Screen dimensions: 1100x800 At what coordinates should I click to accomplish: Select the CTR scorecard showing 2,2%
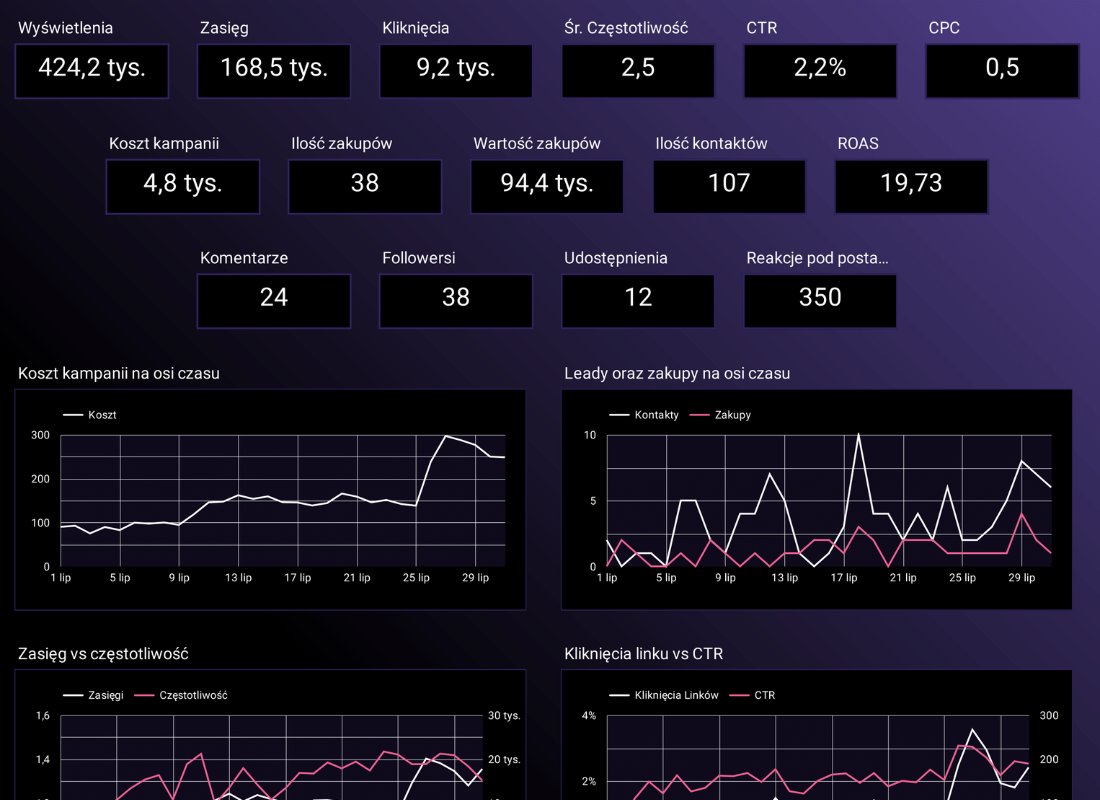[x=820, y=70]
